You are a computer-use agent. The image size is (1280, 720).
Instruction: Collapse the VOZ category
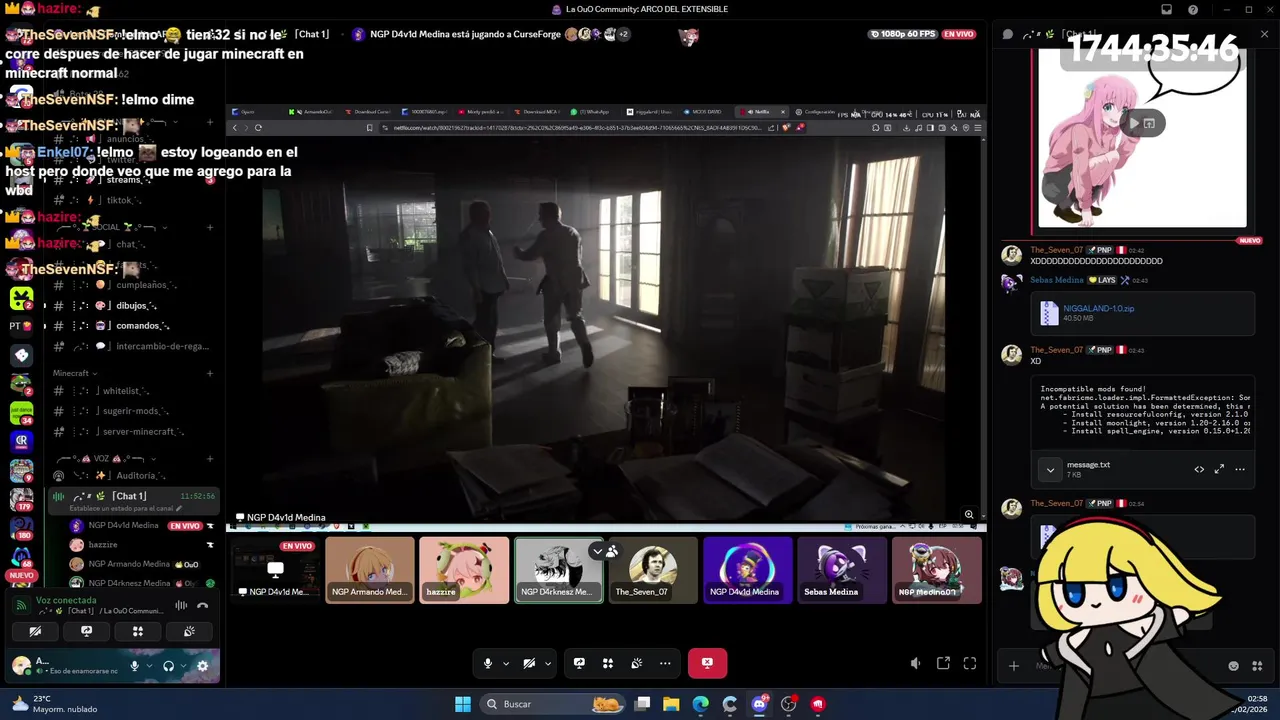point(106,459)
